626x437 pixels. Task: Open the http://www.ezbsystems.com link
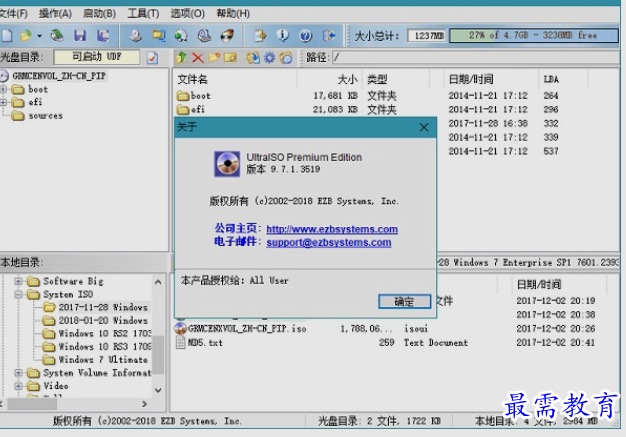click(332, 229)
